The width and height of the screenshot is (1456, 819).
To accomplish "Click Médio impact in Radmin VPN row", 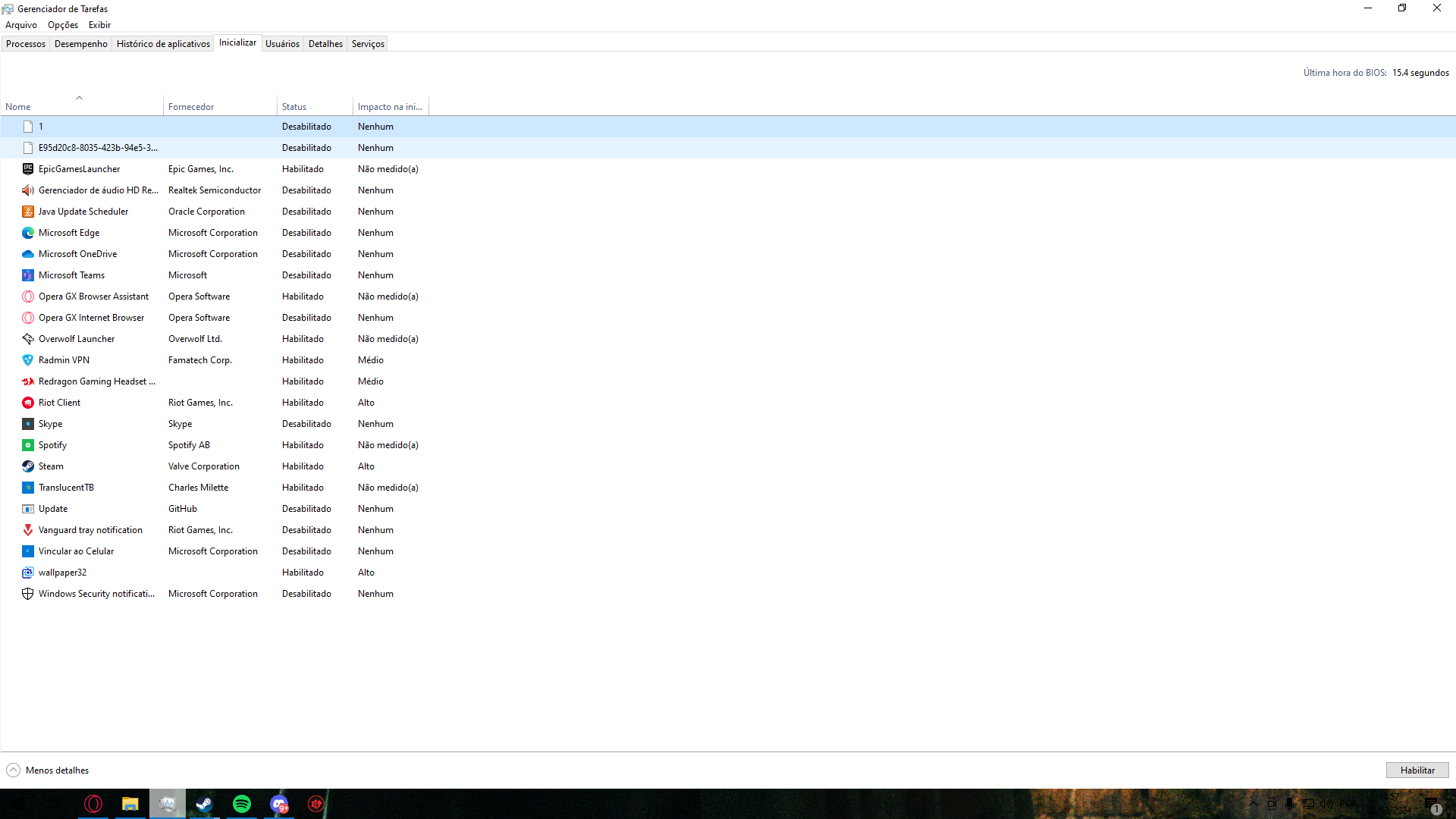I will tap(371, 360).
